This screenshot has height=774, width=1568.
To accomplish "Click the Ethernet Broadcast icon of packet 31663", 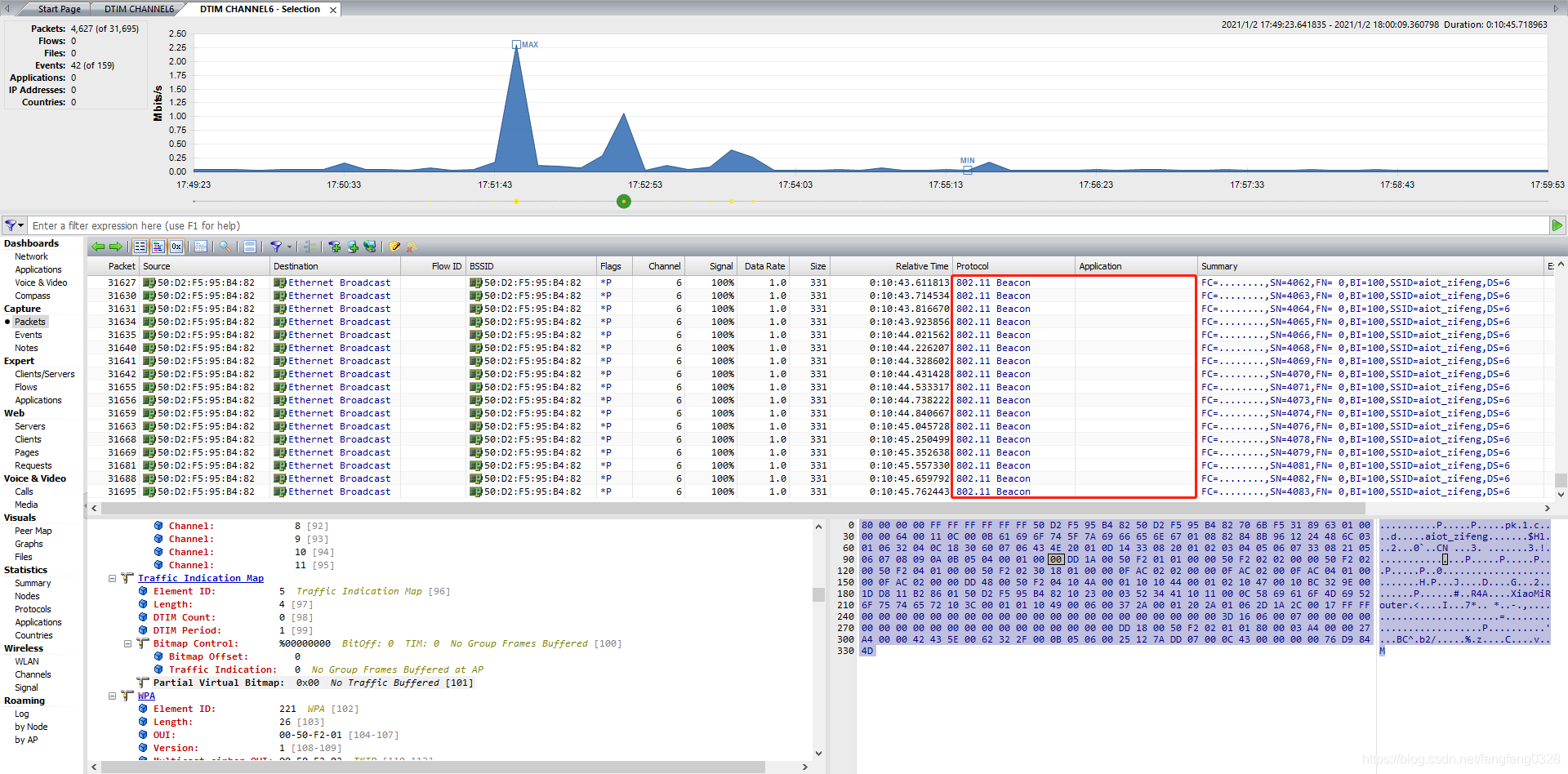I will (x=280, y=426).
